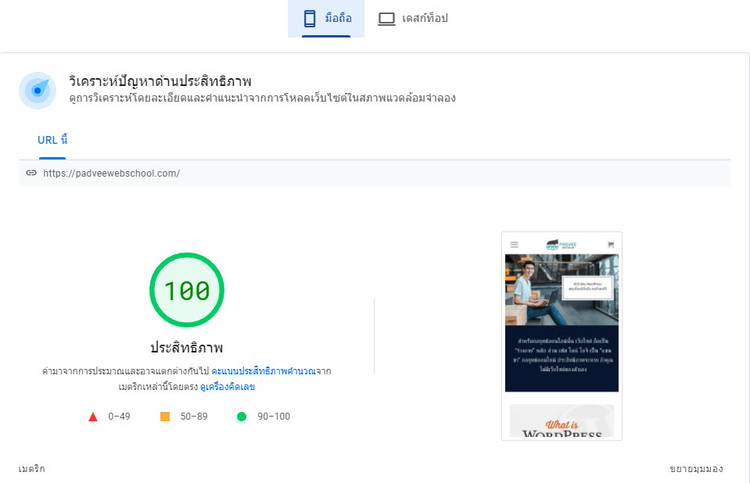
Task: Select the URL นี้ tab
Action: coord(53,140)
